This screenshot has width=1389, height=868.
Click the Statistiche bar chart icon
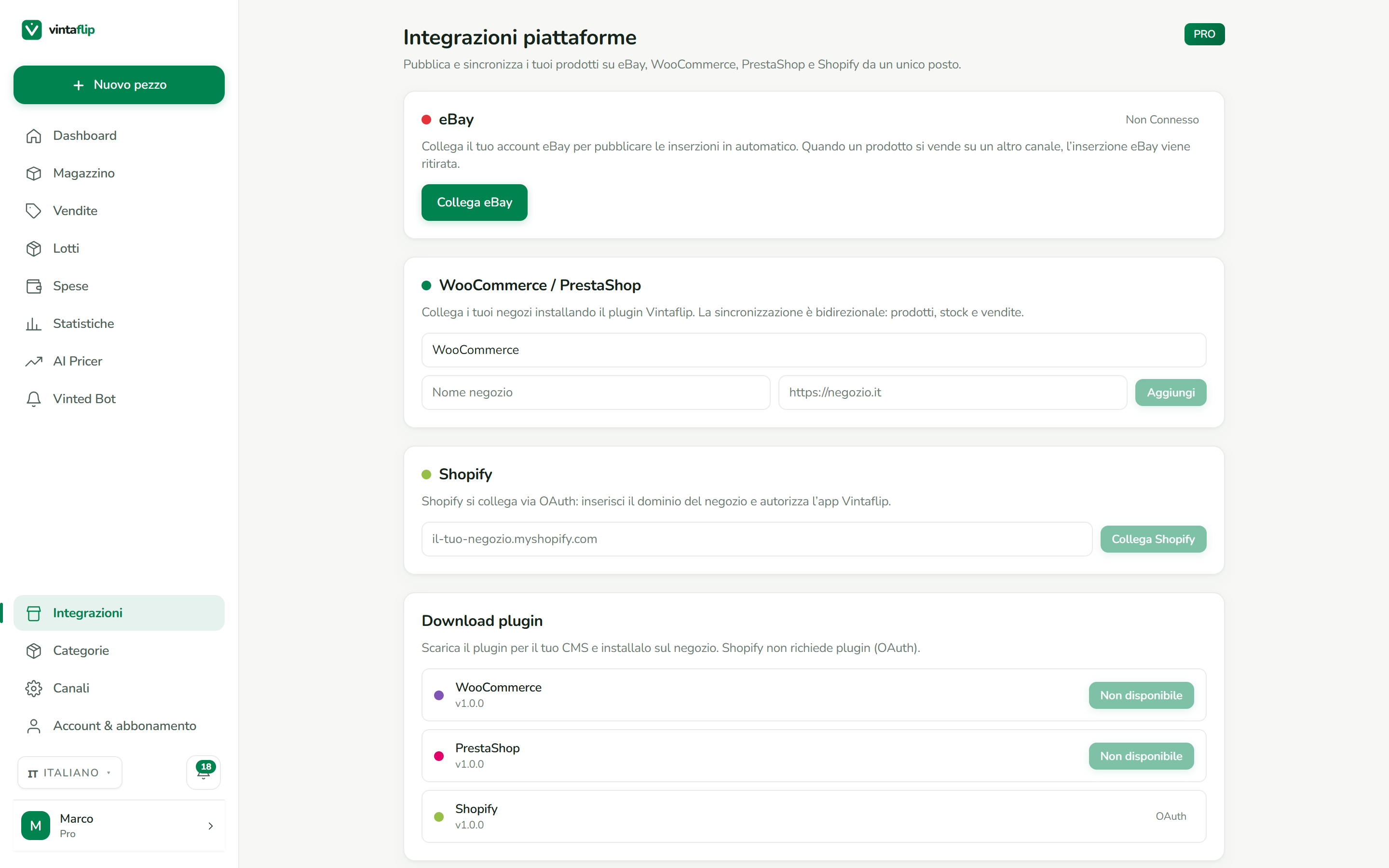[34, 324]
